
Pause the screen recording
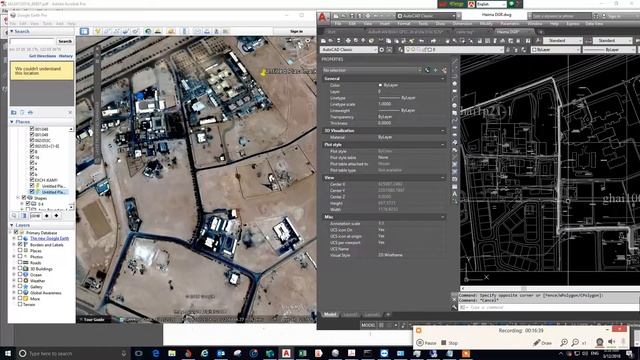pyautogui.click(x=427, y=343)
